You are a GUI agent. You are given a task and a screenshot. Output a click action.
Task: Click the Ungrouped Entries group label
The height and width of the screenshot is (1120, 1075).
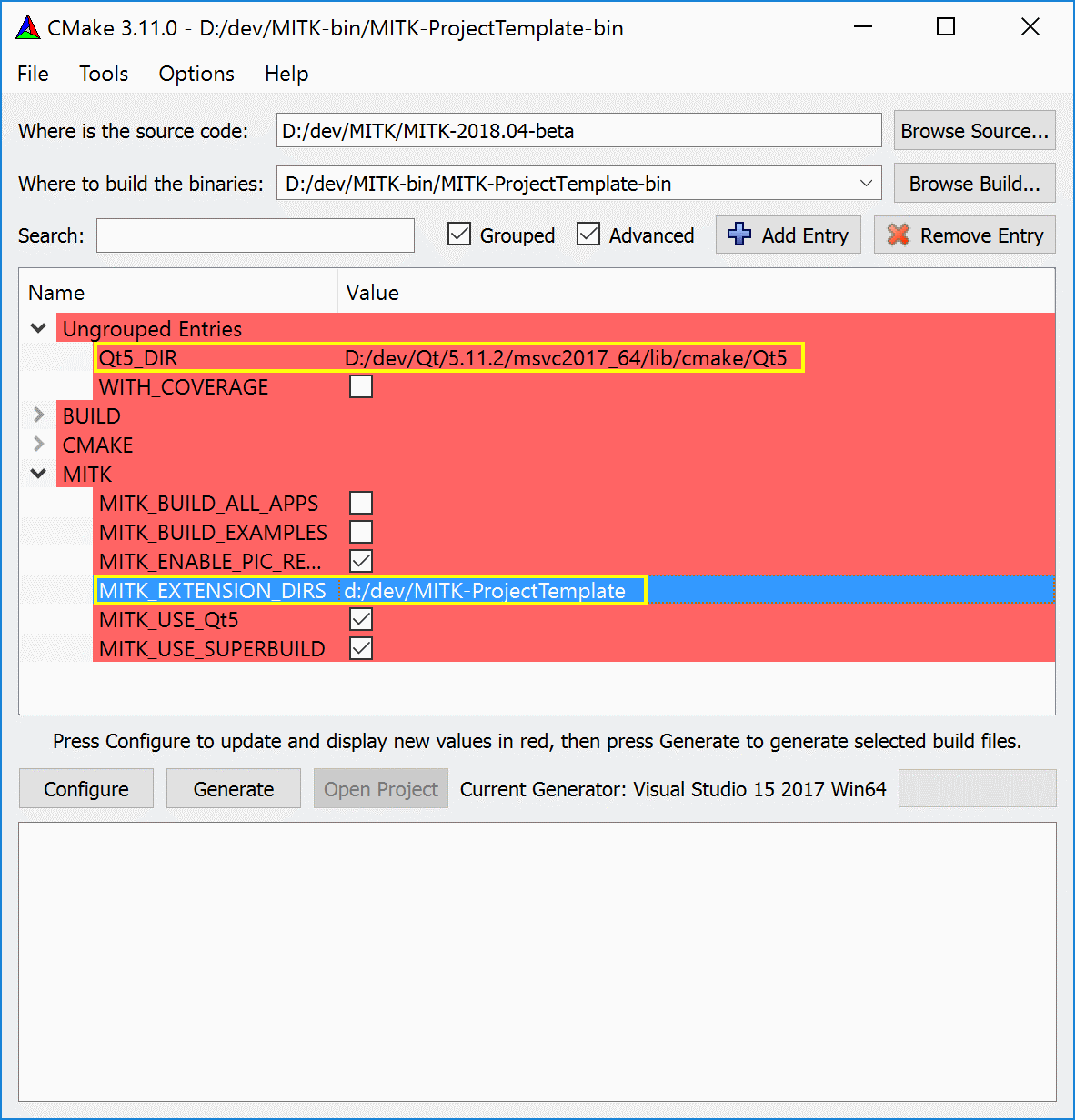point(152,329)
